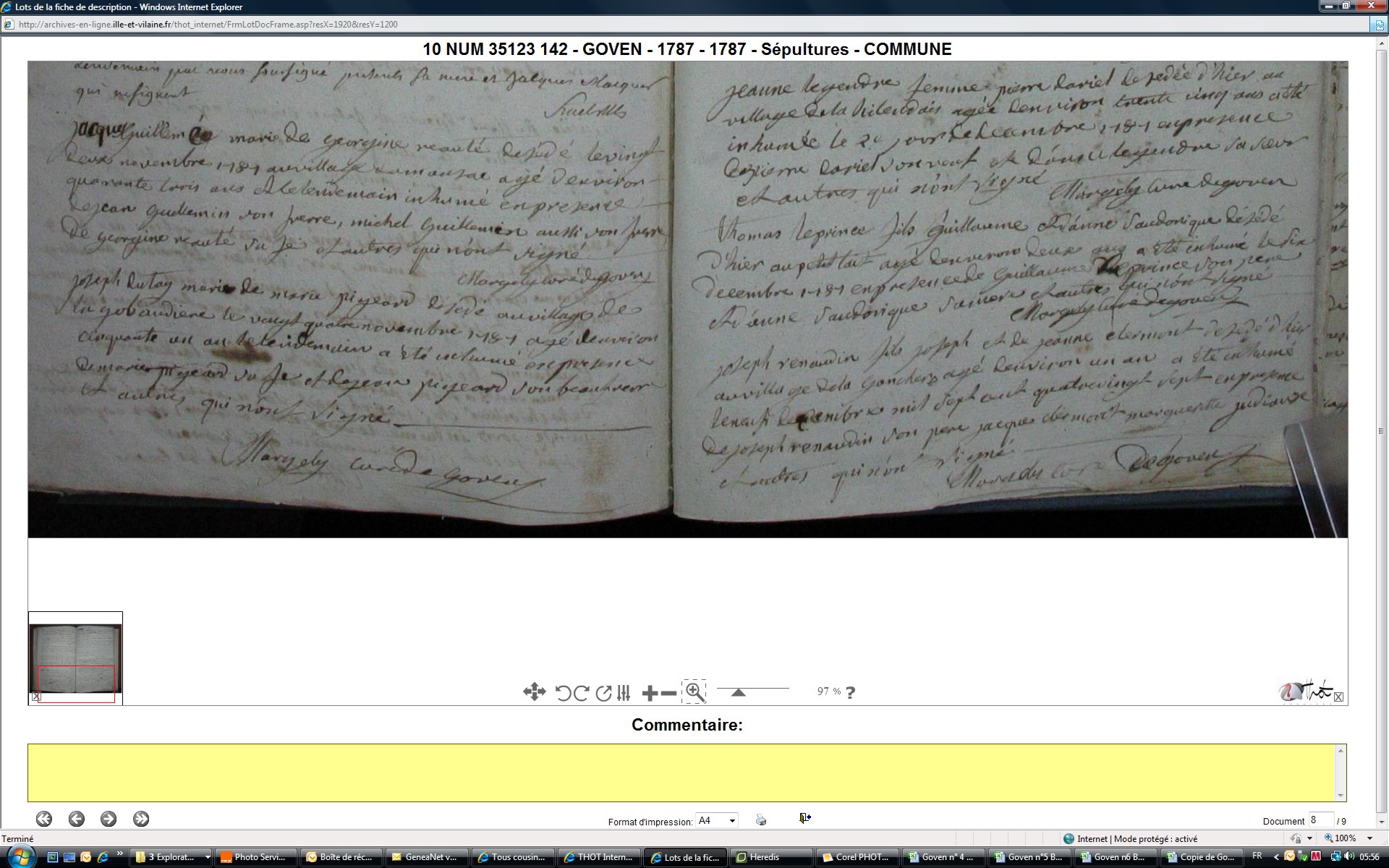Zoom out with the minus icon
1389x868 pixels.
coord(669,694)
